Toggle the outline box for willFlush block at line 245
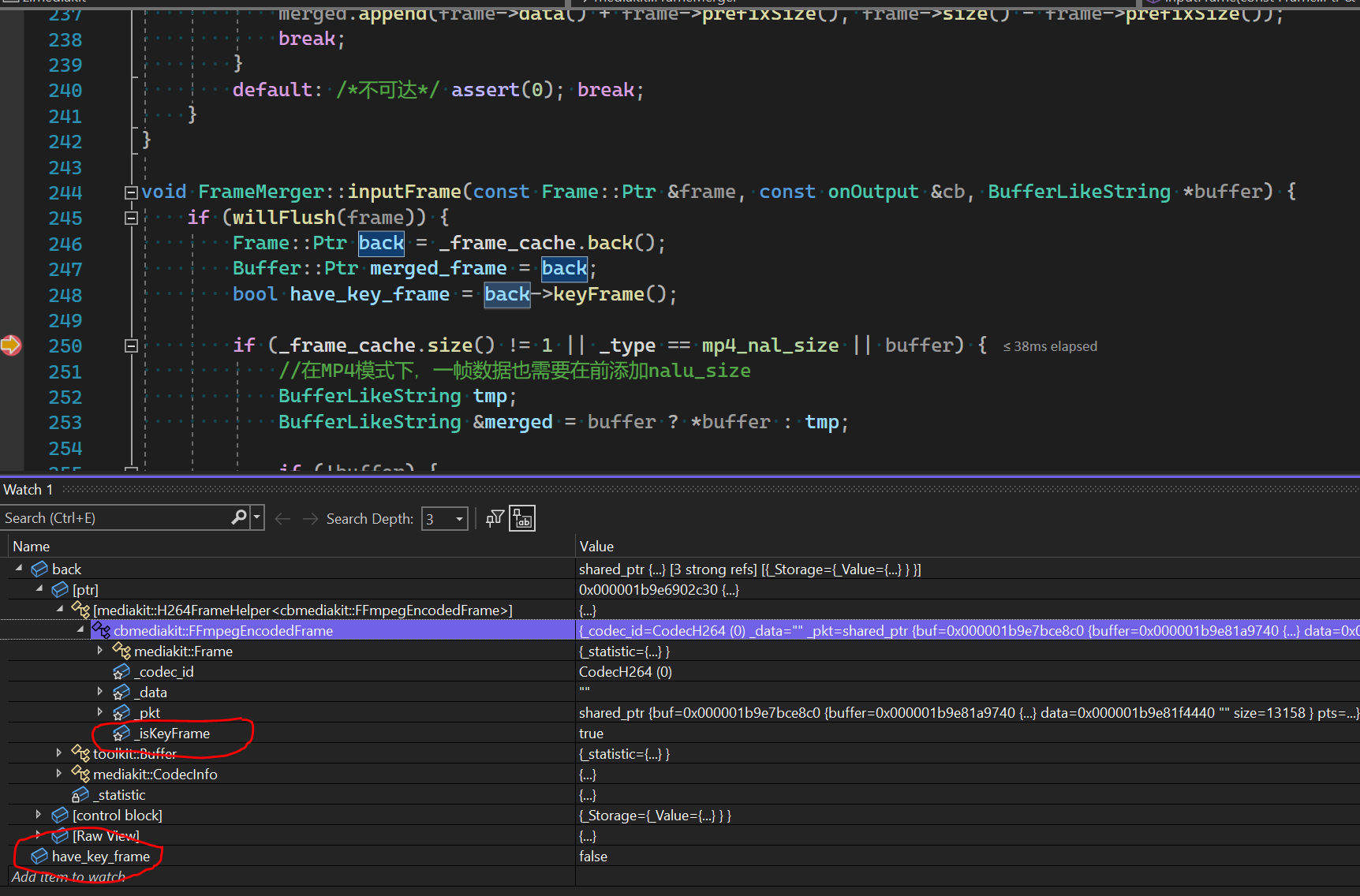The height and width of the screenshot is (896, 1360). 131,218
